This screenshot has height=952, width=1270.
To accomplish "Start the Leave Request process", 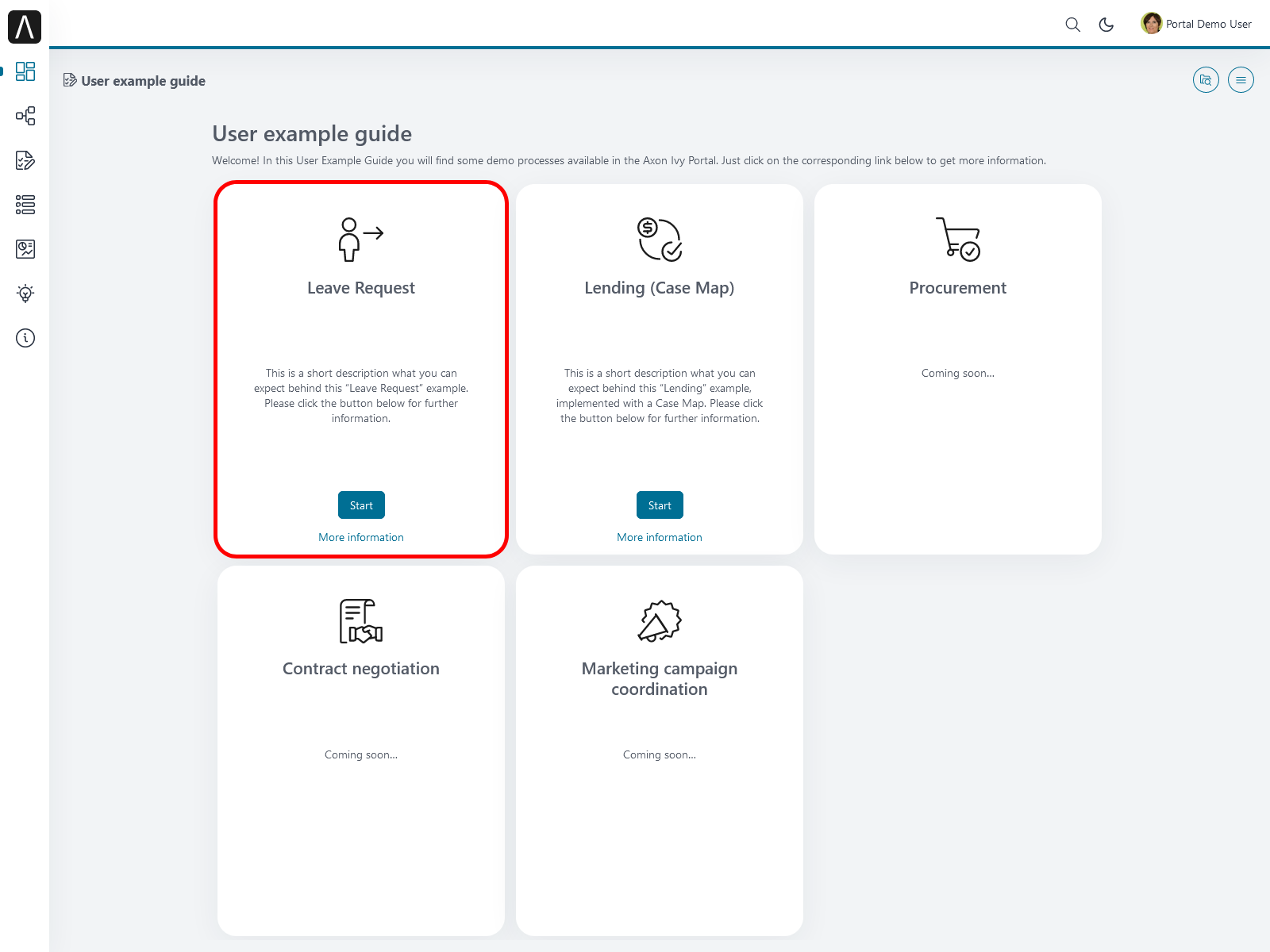I will [x=361, y=505].
